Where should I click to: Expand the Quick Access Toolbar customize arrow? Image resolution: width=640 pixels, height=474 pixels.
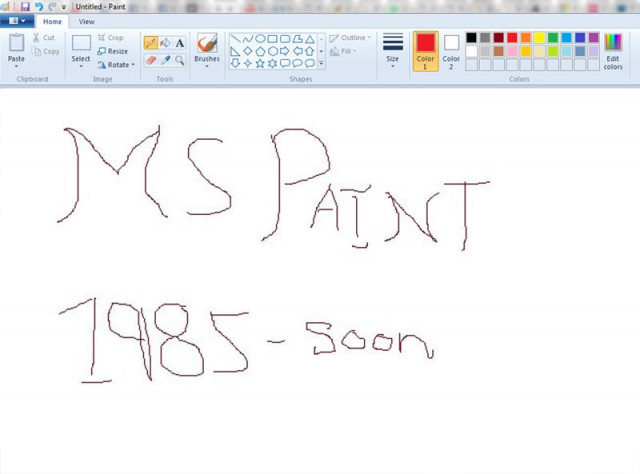coord(64,7)
